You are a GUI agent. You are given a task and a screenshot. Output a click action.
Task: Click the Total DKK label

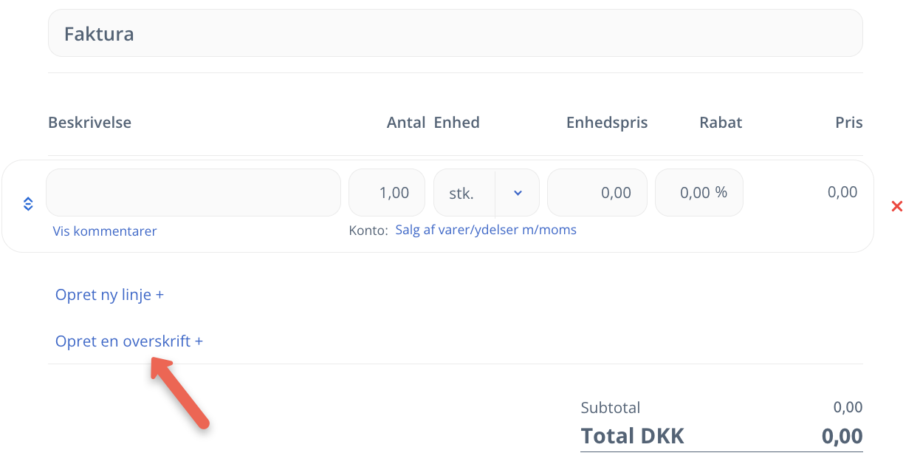tap(632, 436)
